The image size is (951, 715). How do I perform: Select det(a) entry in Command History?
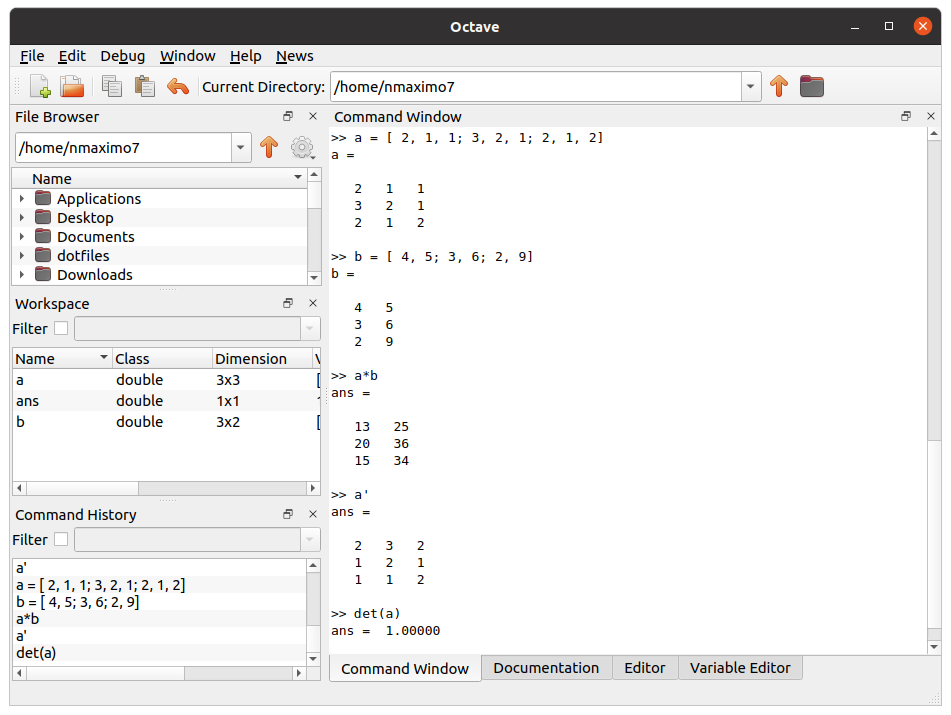(x=35, y=652)
